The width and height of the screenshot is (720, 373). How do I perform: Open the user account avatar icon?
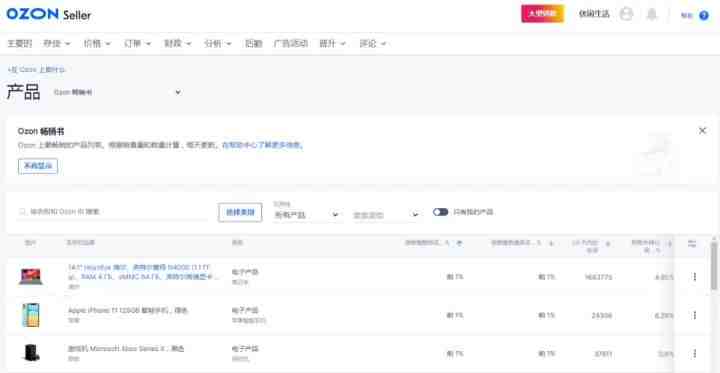pyautogui.click(x=626, y=14)
